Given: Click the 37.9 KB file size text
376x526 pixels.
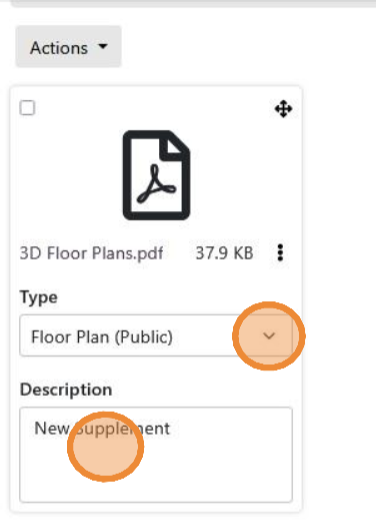Looking at the screenshot, I should click(224, 253).
